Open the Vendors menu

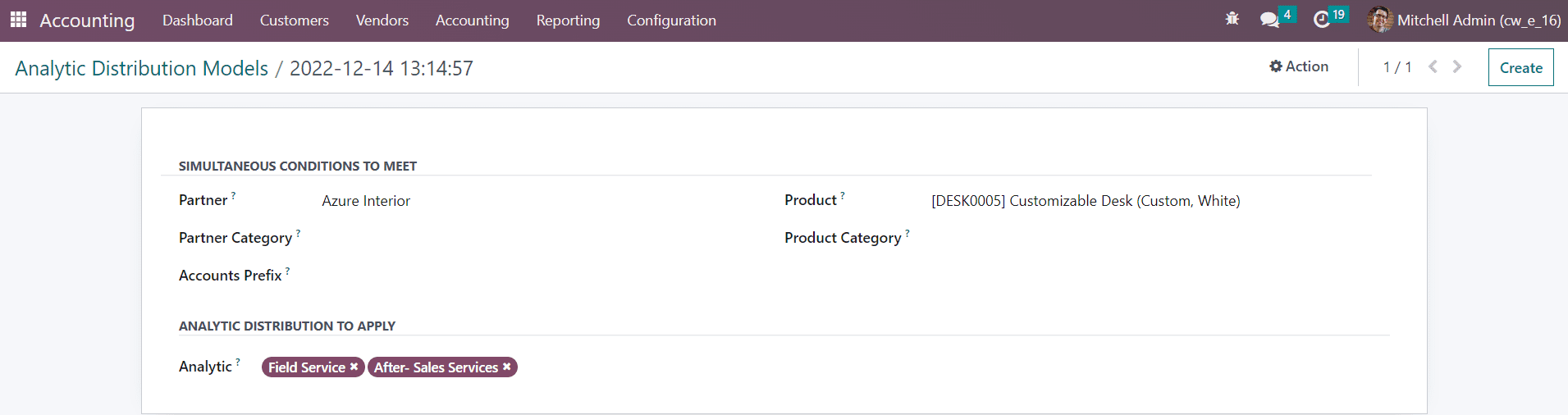382,21
